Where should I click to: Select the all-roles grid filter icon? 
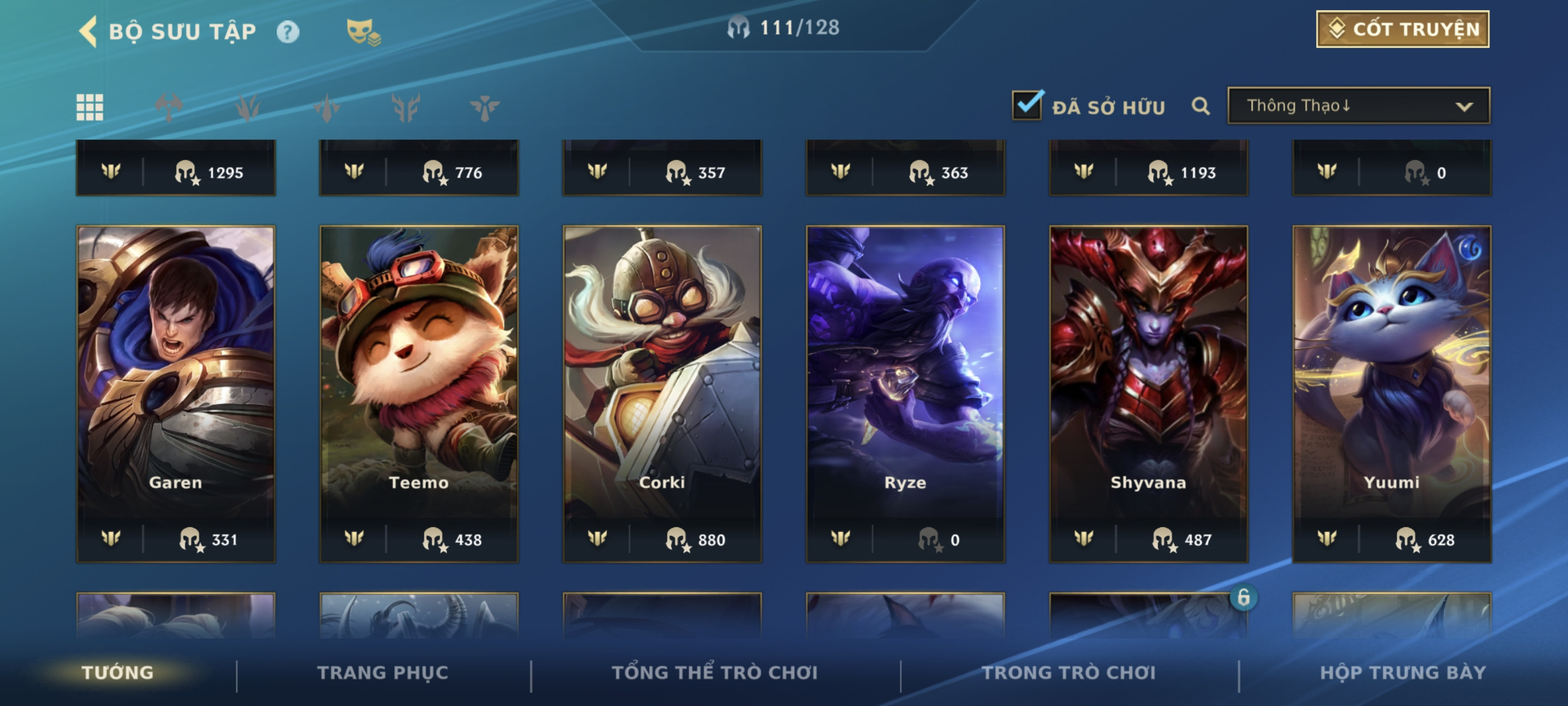click(x=90, y=107)
